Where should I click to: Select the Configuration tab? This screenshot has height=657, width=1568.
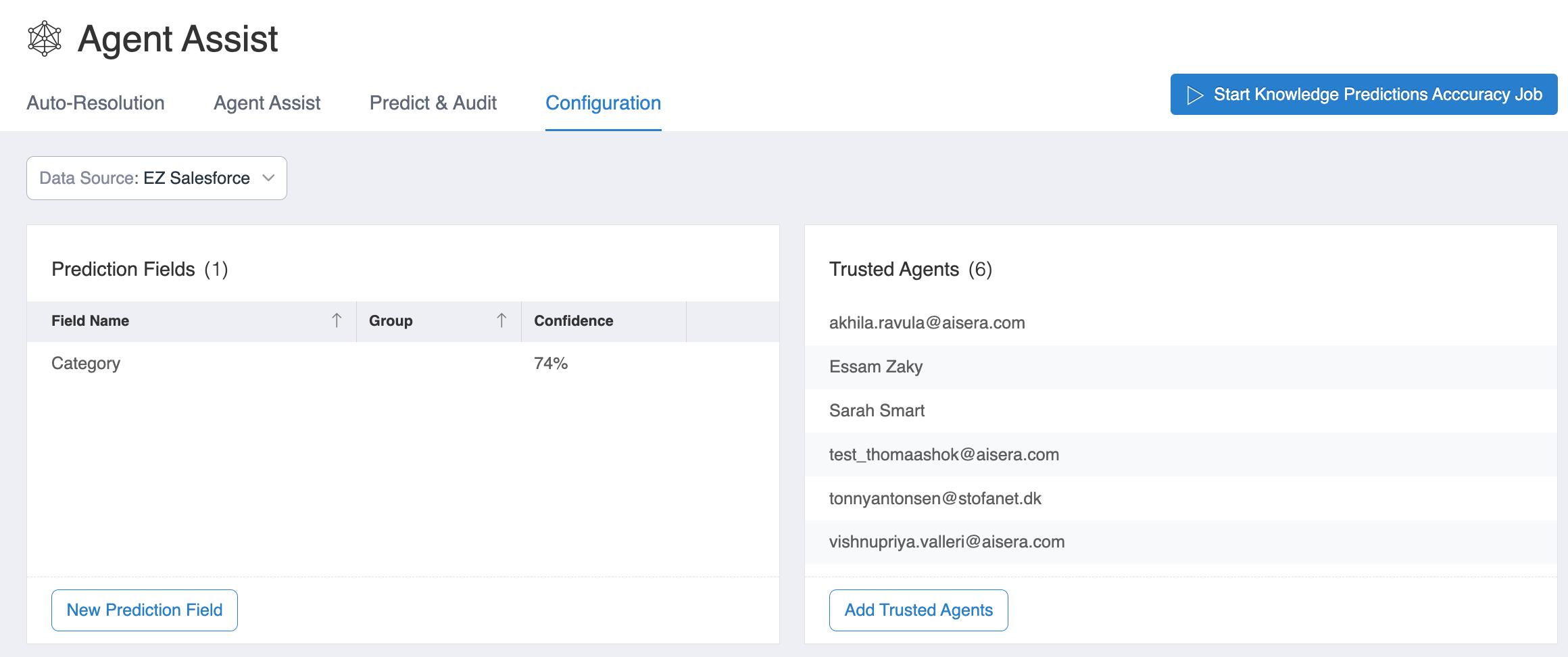click(604, 103)
